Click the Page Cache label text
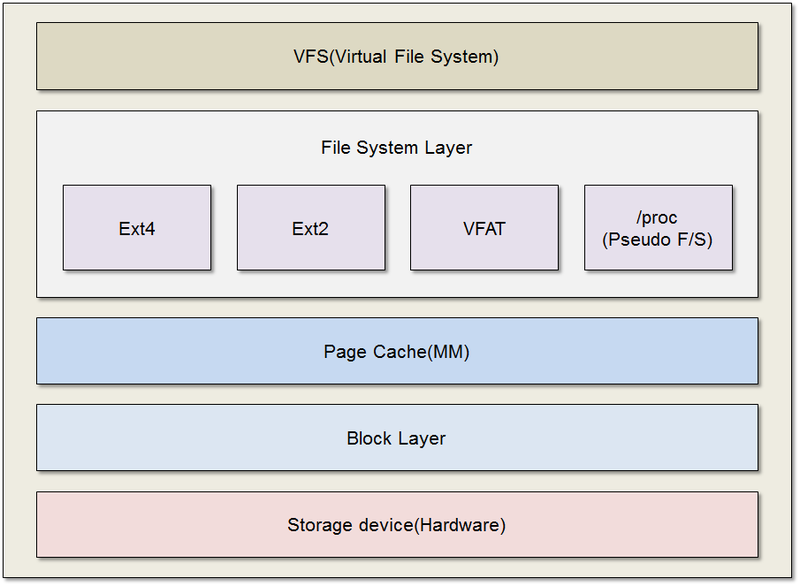Image resolution: width=800 pixels, height=586 pixels. (x=397, y=351)
